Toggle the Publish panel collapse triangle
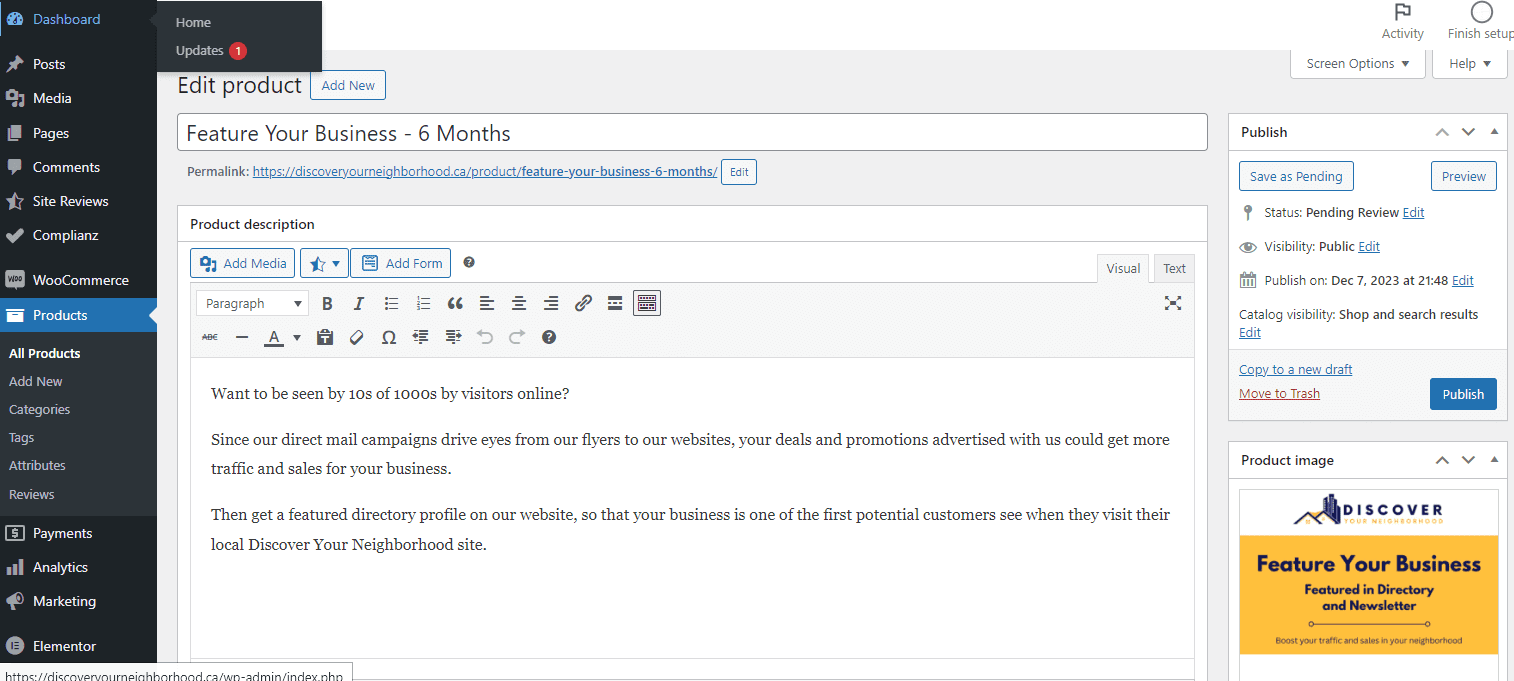Image resolution: width=1514 pixels, height=681 pixels. (1494, 132)
